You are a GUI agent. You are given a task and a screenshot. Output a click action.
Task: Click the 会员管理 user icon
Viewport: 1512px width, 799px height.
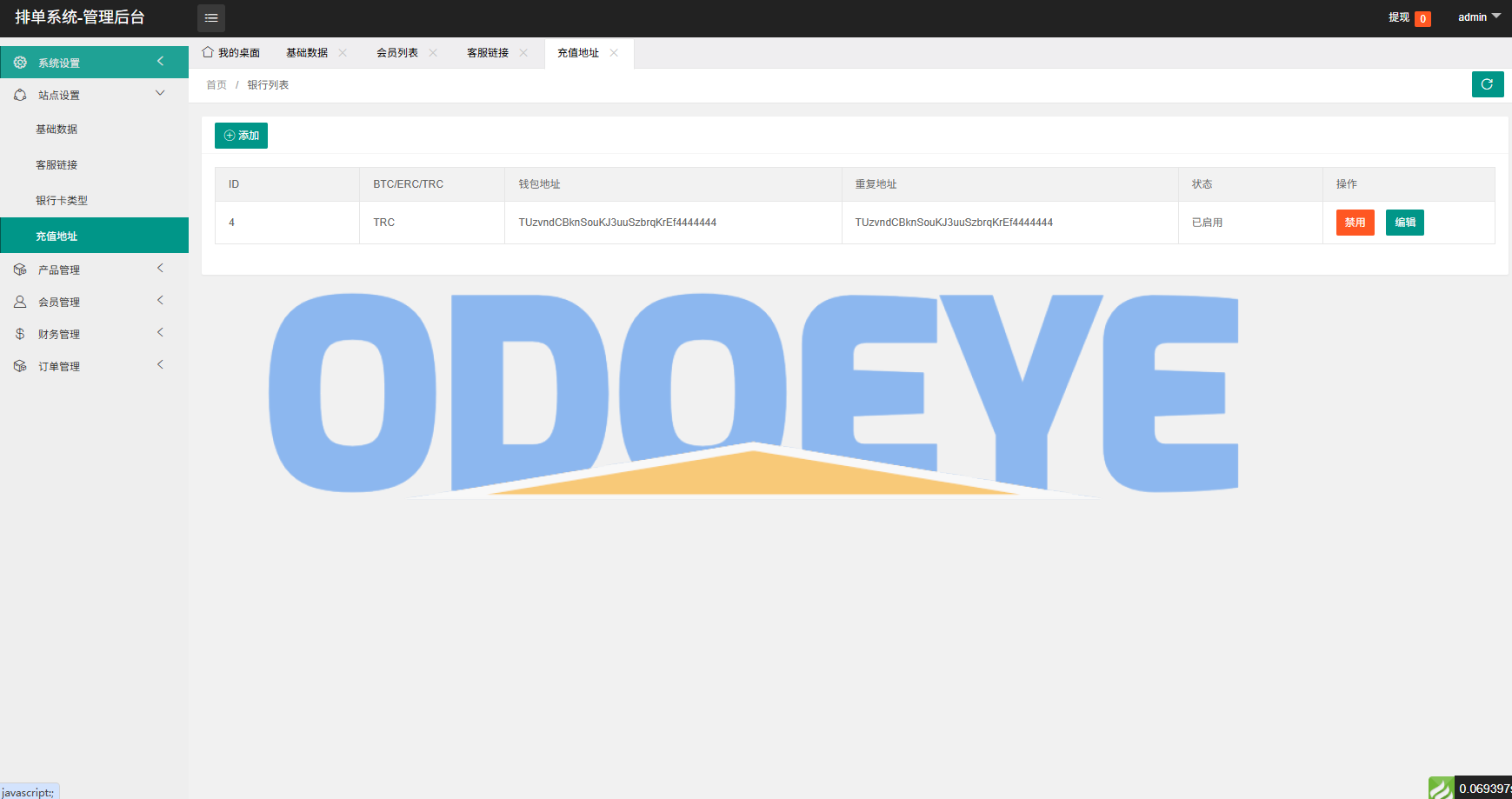(20, 302)
